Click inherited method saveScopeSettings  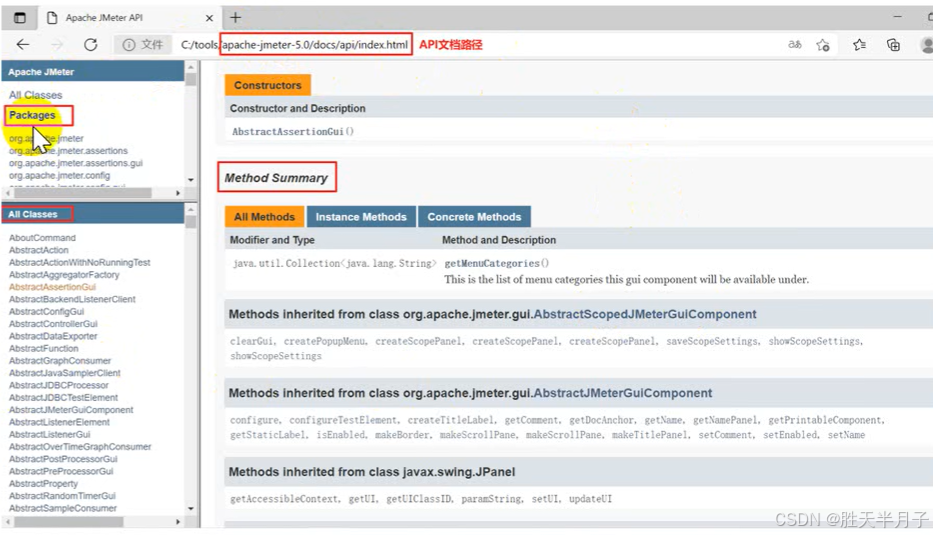712,341
